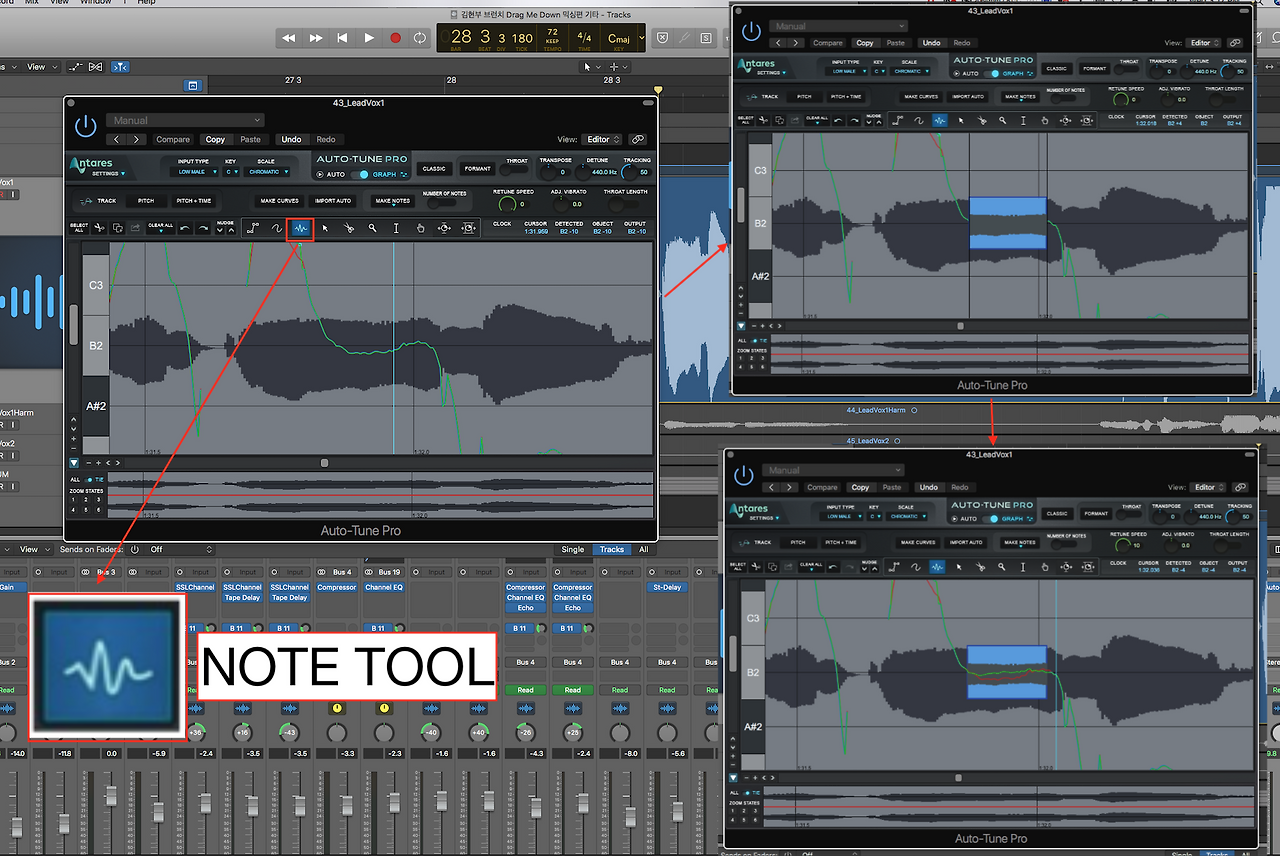This screenshot has height=856, width=1280.
Task: Open the mixer View menu
Action: click(34, 549)
